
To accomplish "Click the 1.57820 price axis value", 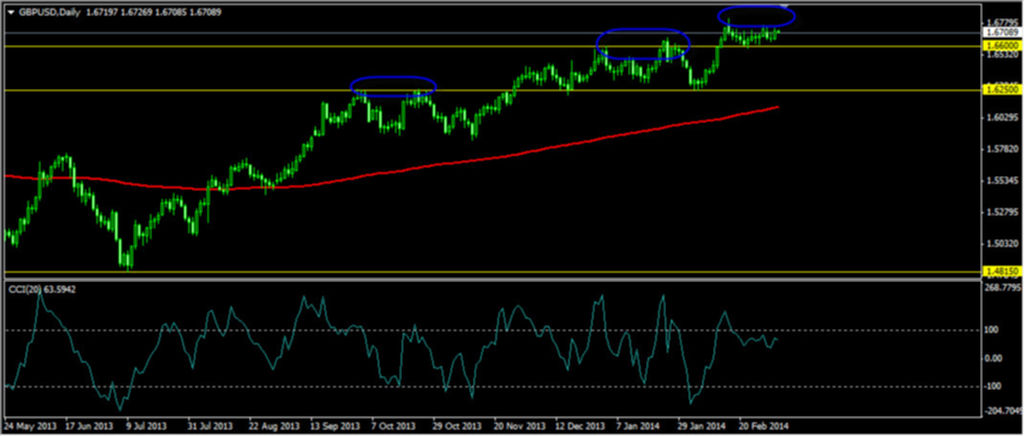I will [x=1002, y=149].
